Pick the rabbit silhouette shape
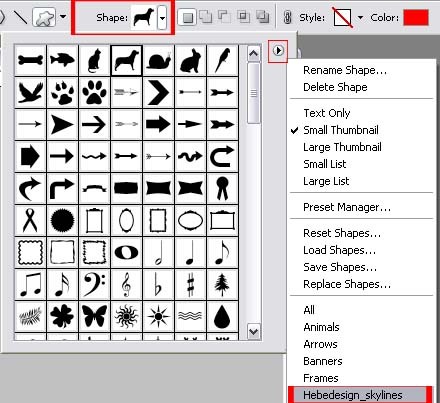This screenshot has width=440, height=403. click(x=190, y=60)
